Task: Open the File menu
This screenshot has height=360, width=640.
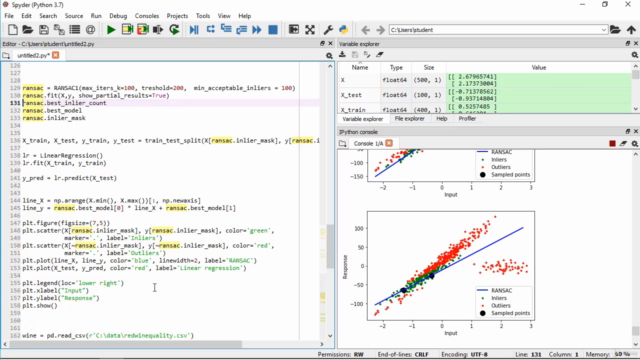Action: [x=9, y=16]
